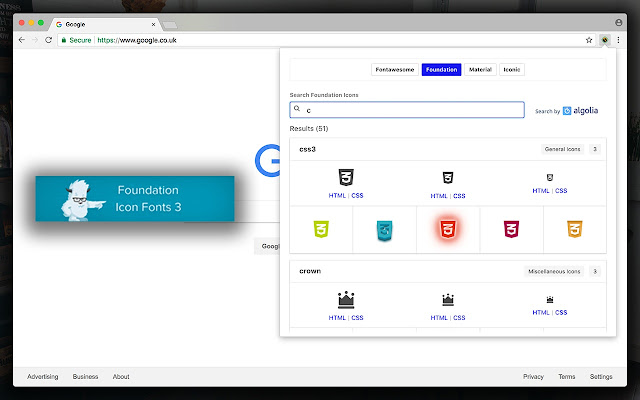Open the Settings footer link
The image size is (640, 400).
[x=601, y=377]
